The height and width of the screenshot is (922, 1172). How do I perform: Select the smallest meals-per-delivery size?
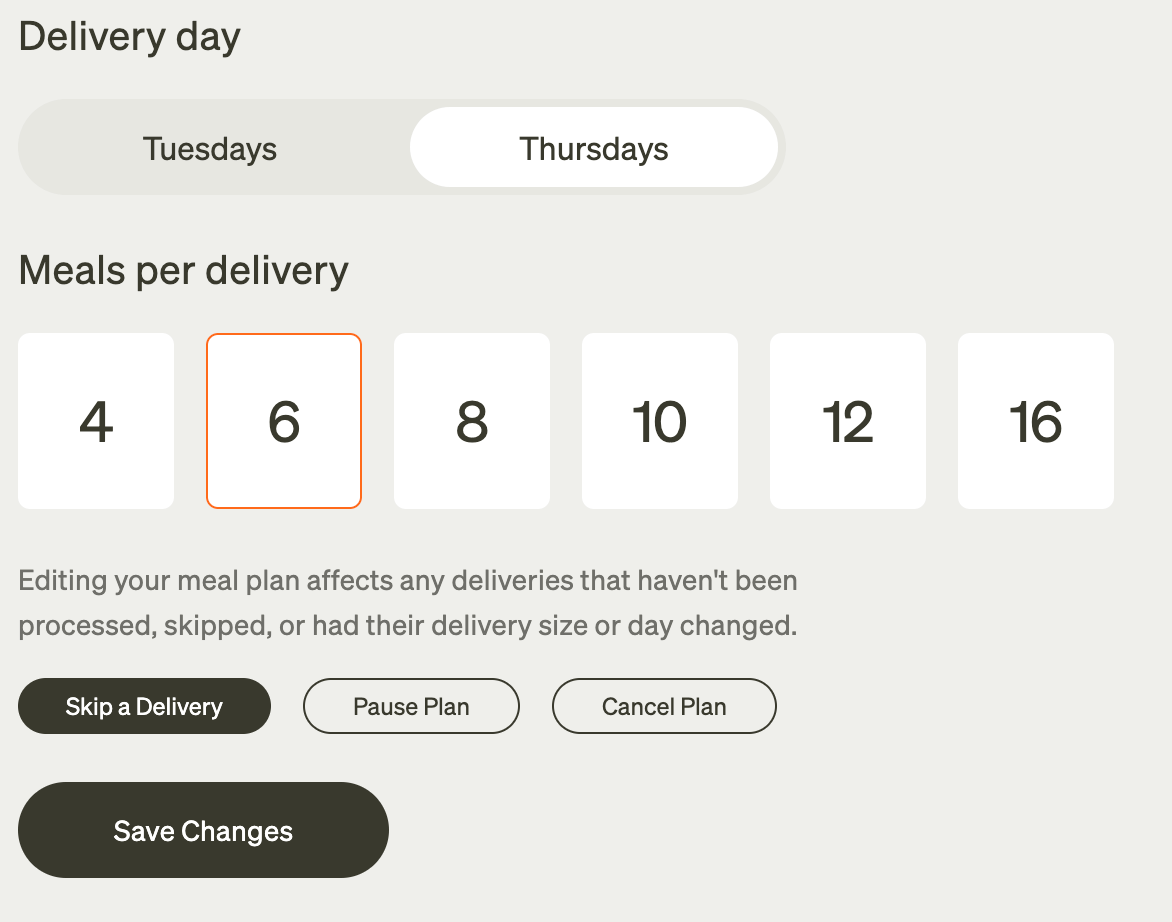[96, 421]
